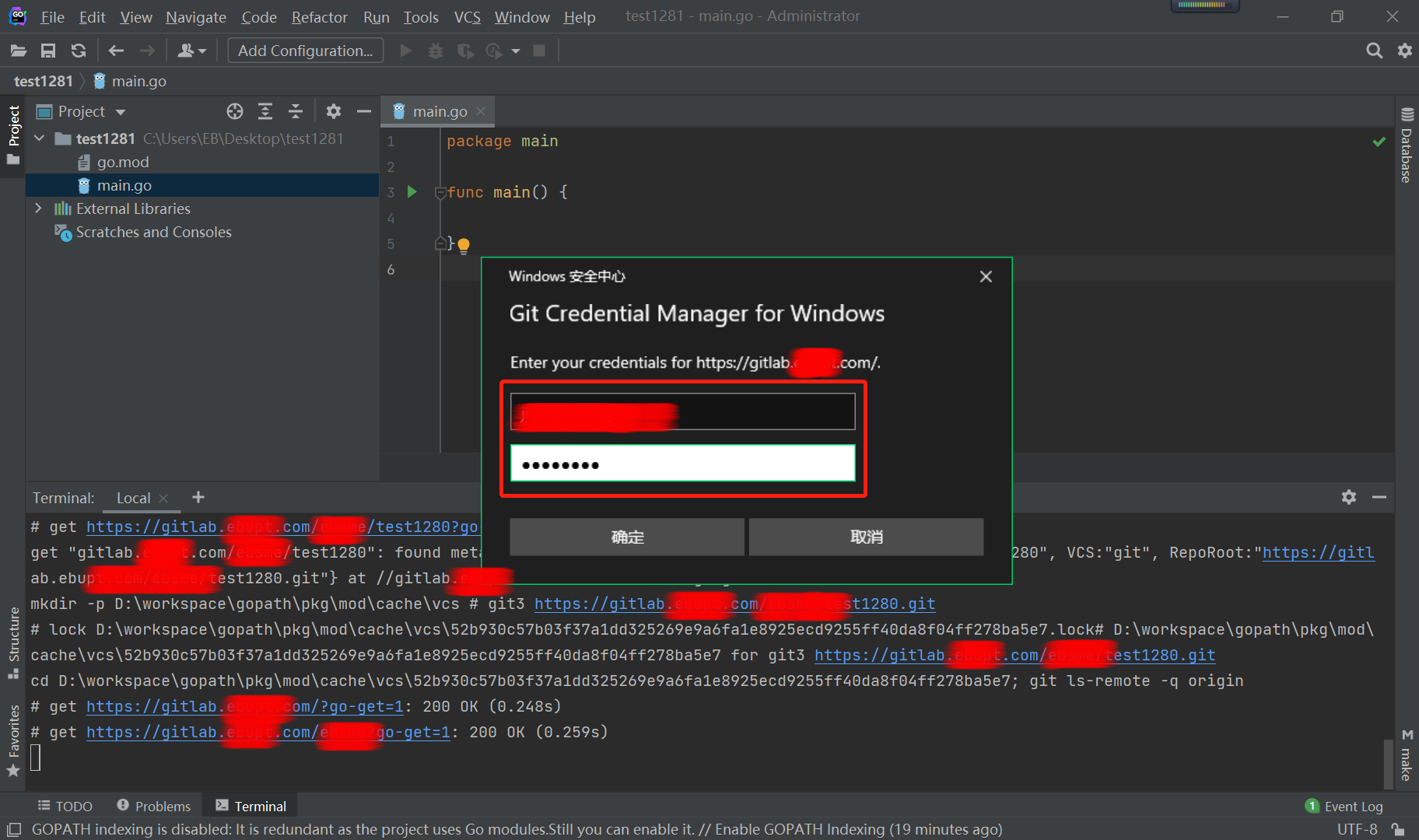Screen dimensions: 1419x840
Task: Open the folder icon in main toolbar
Action: tap(19, 51)
